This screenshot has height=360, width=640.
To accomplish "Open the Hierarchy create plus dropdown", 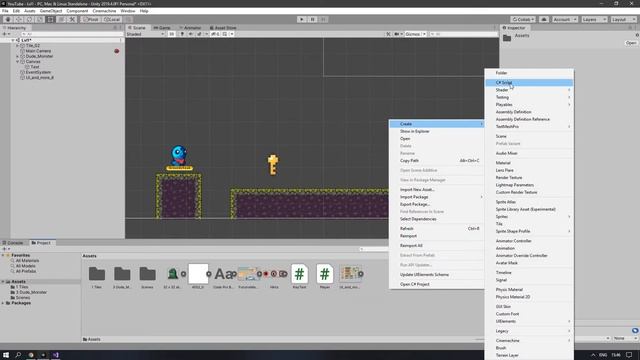I will pyautogui.click(x=6, y=34).
